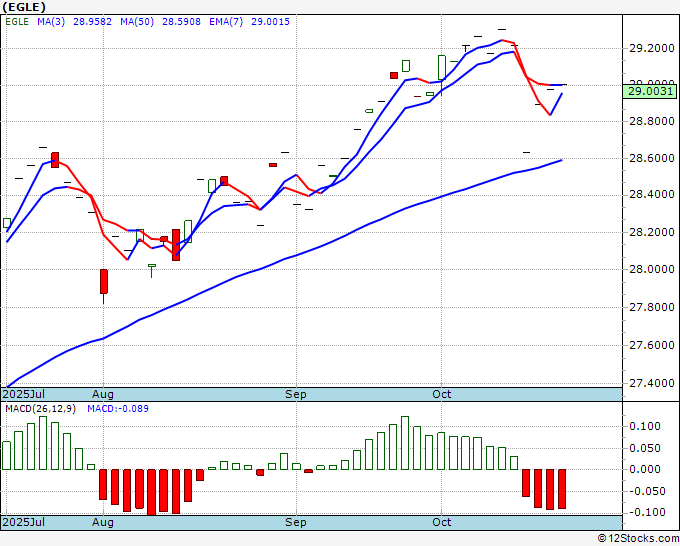This screenshot has width=680, height=546.
Task: Click the 28.0000 price axis label
Action: [652, 269]
